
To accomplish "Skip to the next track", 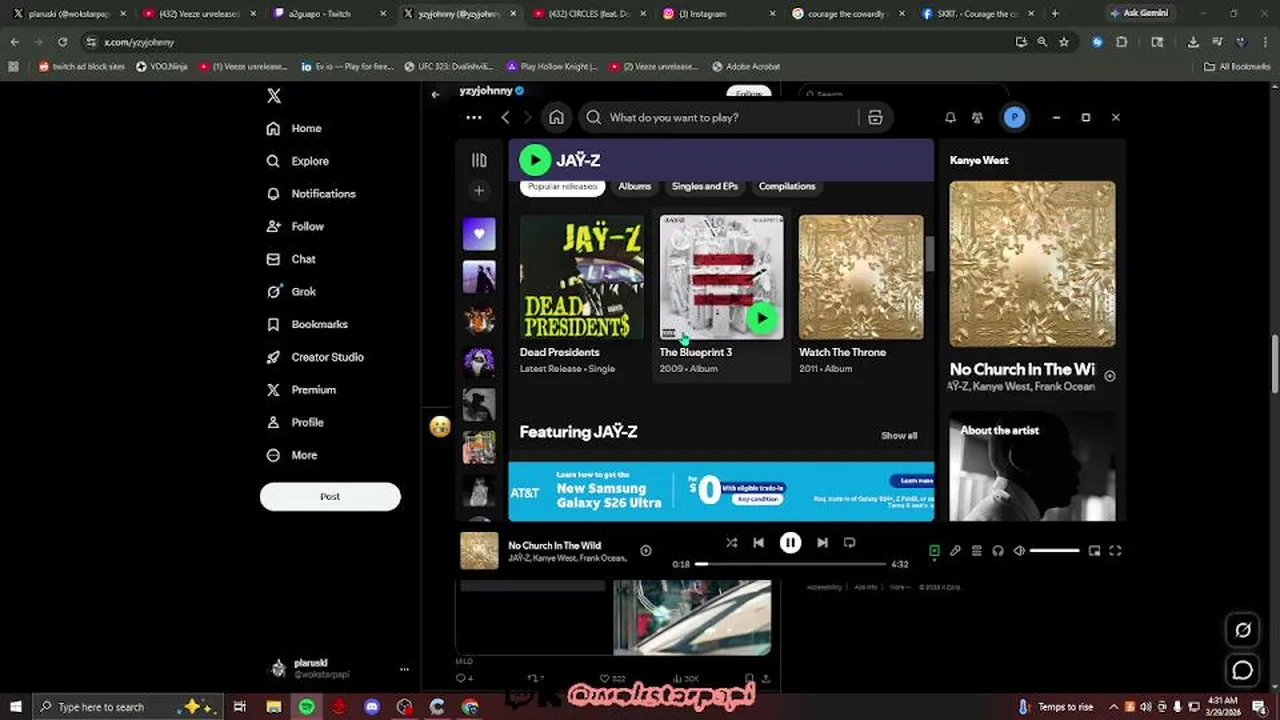I will 822,542.
